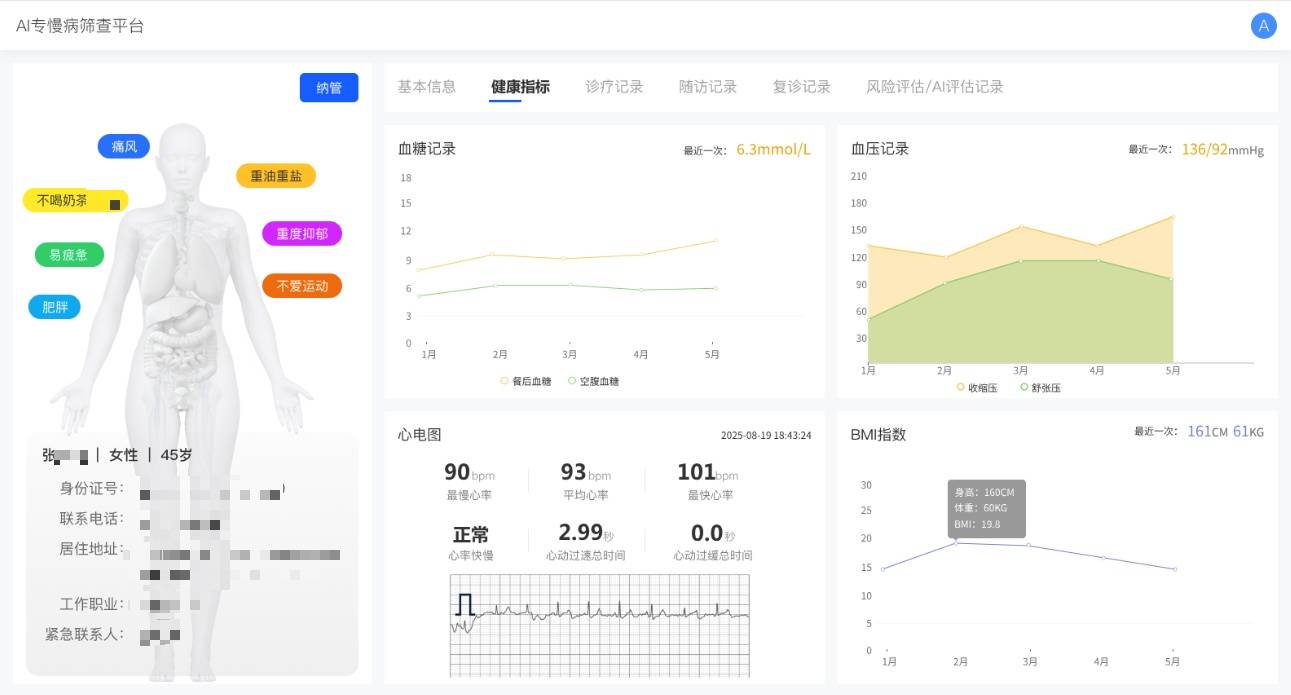
Task: Go to 风险评估/AI评估记录 tab
Action: point(935,87)
